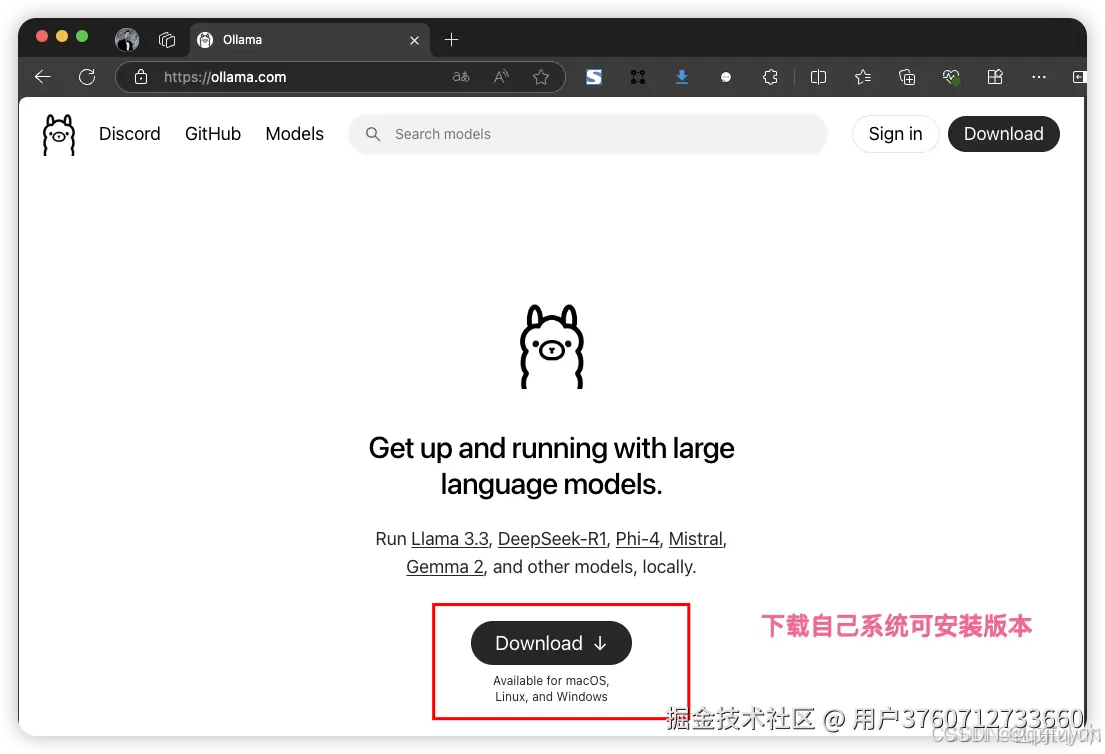Screen dimensions: 1105x754
Task: Open the Gemma 2 link
Action: pyautogui.click(x=445, y=567)
